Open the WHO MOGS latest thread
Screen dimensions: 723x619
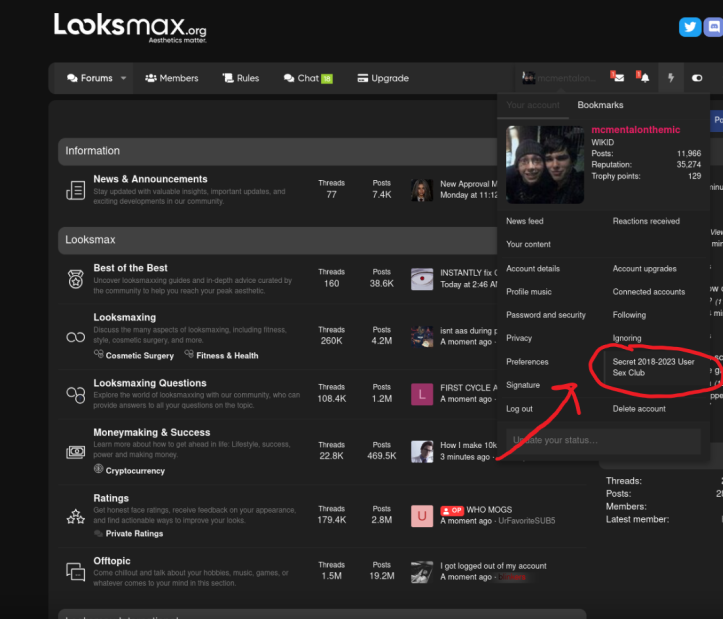(x=489, y=510)
